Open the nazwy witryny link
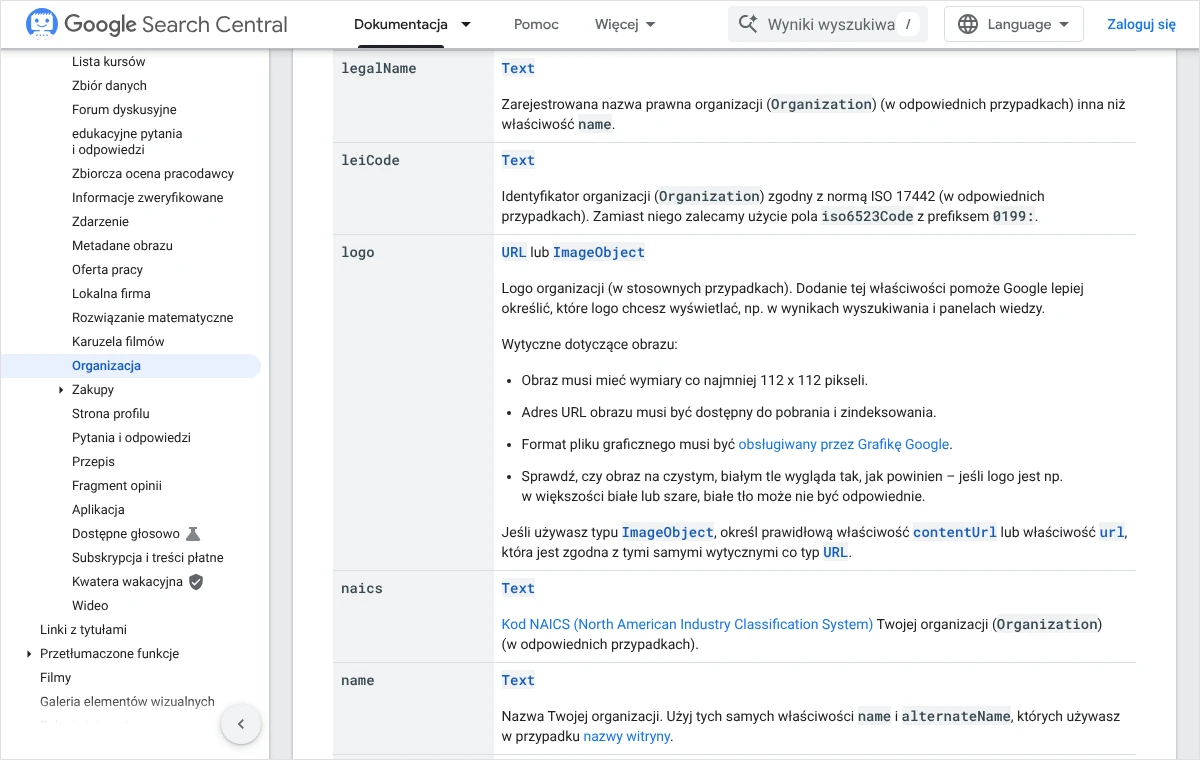1200x760 pixels. [x=627, y=736]
